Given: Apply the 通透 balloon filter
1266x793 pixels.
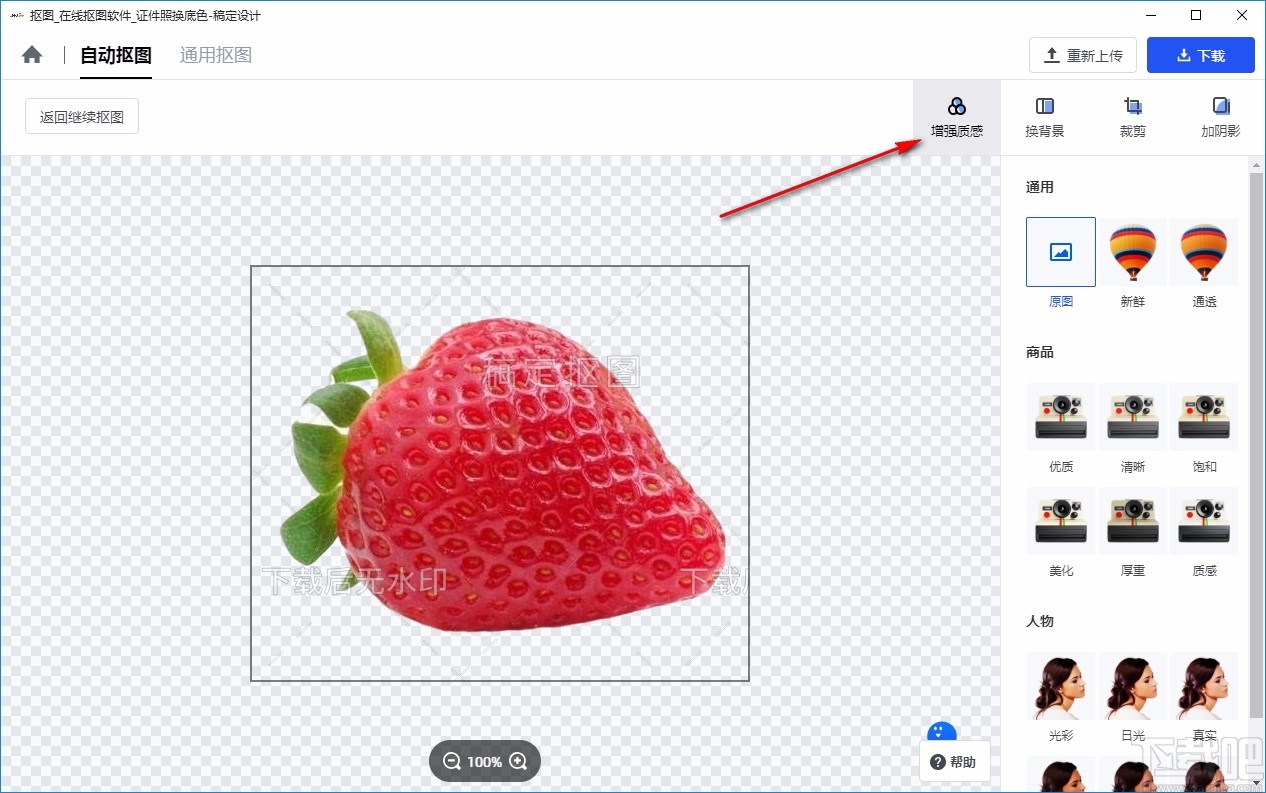Looking at the screenshot, I should pyautogui.click(x=1204, y=252).
